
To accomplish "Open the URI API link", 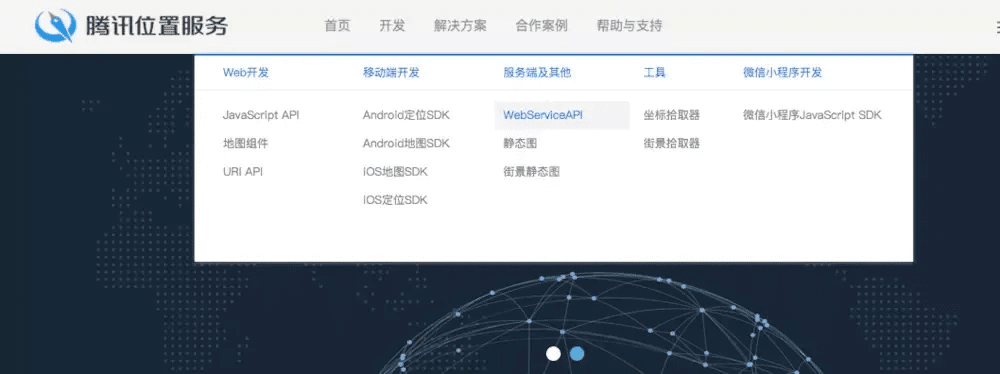I will [243, 172].
